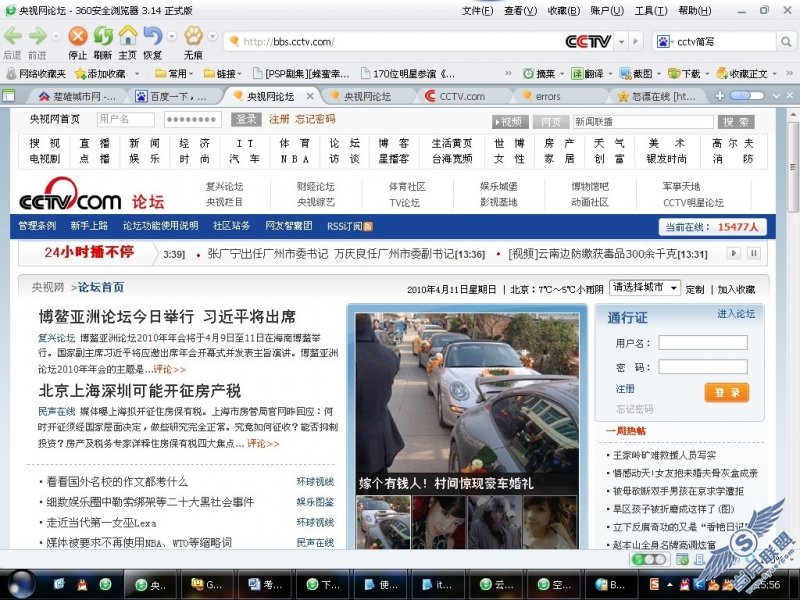The height and width of the screenshot is (600, 800).
Task: Open the 下载 download manager
Action: pyautogui.click(x=684, y=74)
